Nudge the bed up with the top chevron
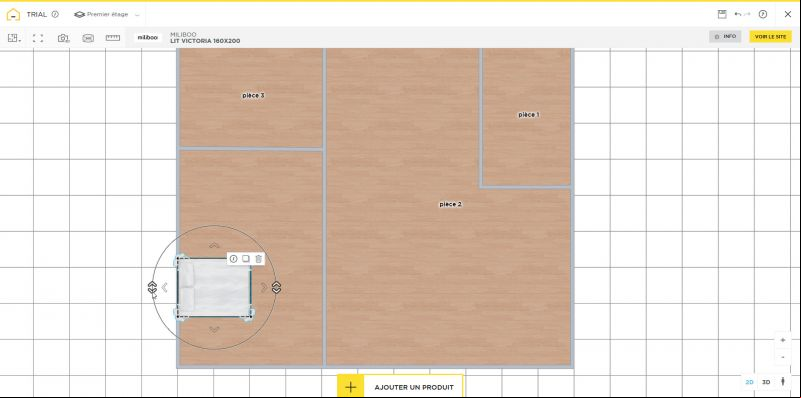Screen dimensions: 801x398 pos(215,245)
